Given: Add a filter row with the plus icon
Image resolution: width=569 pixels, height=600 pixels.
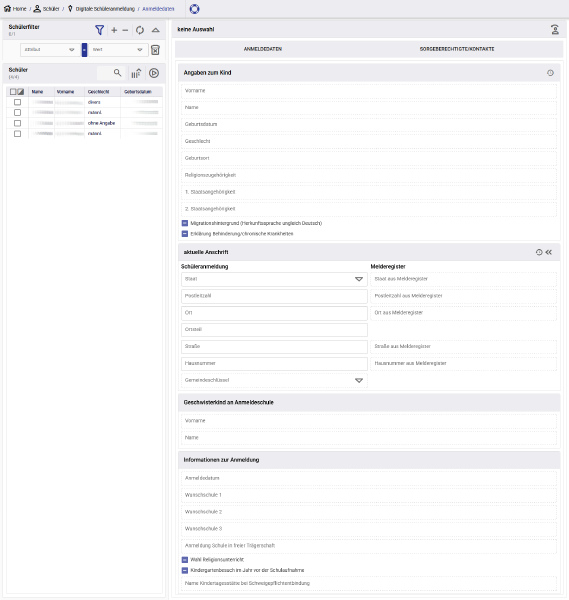Looking at the screenshot, I should (114, 30).
